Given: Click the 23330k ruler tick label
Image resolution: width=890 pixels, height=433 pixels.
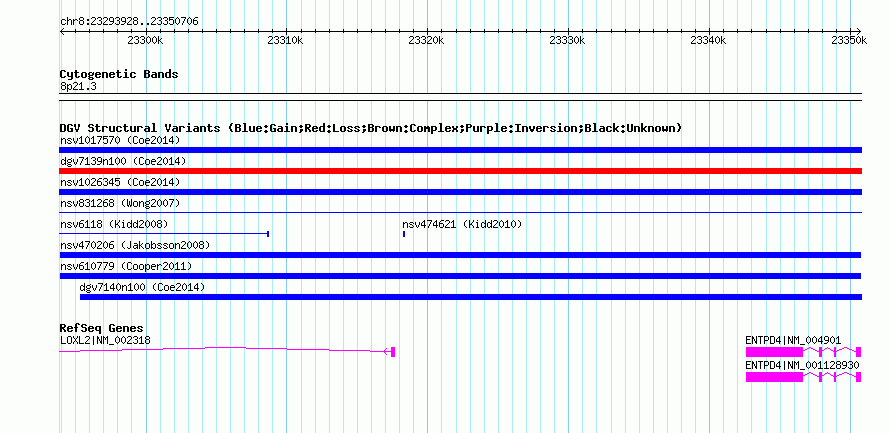Looking at the screenshot, I should (568, 40).
